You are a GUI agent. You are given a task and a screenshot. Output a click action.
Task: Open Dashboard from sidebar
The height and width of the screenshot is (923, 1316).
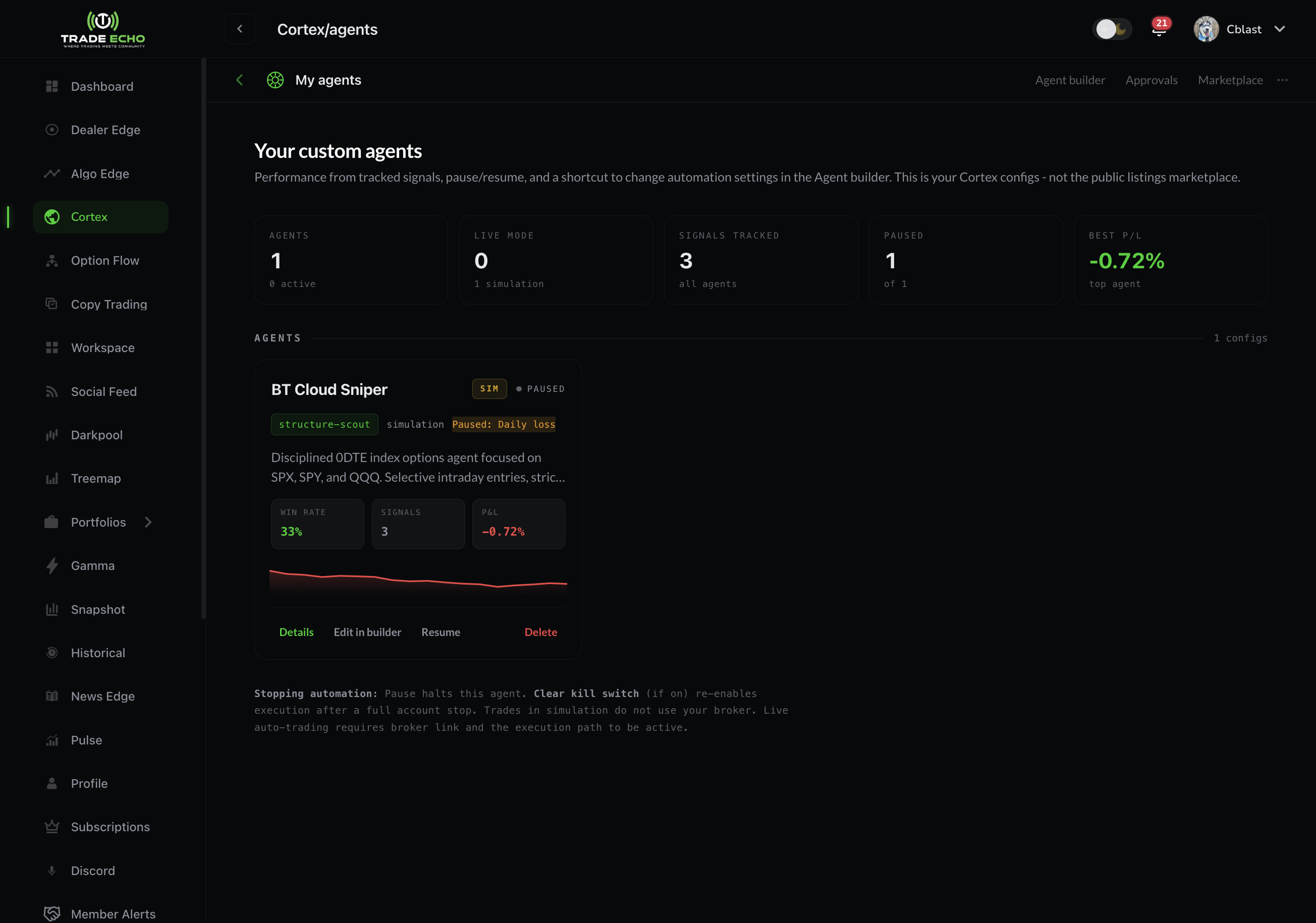pyautogui.click(x=101, y=87)
